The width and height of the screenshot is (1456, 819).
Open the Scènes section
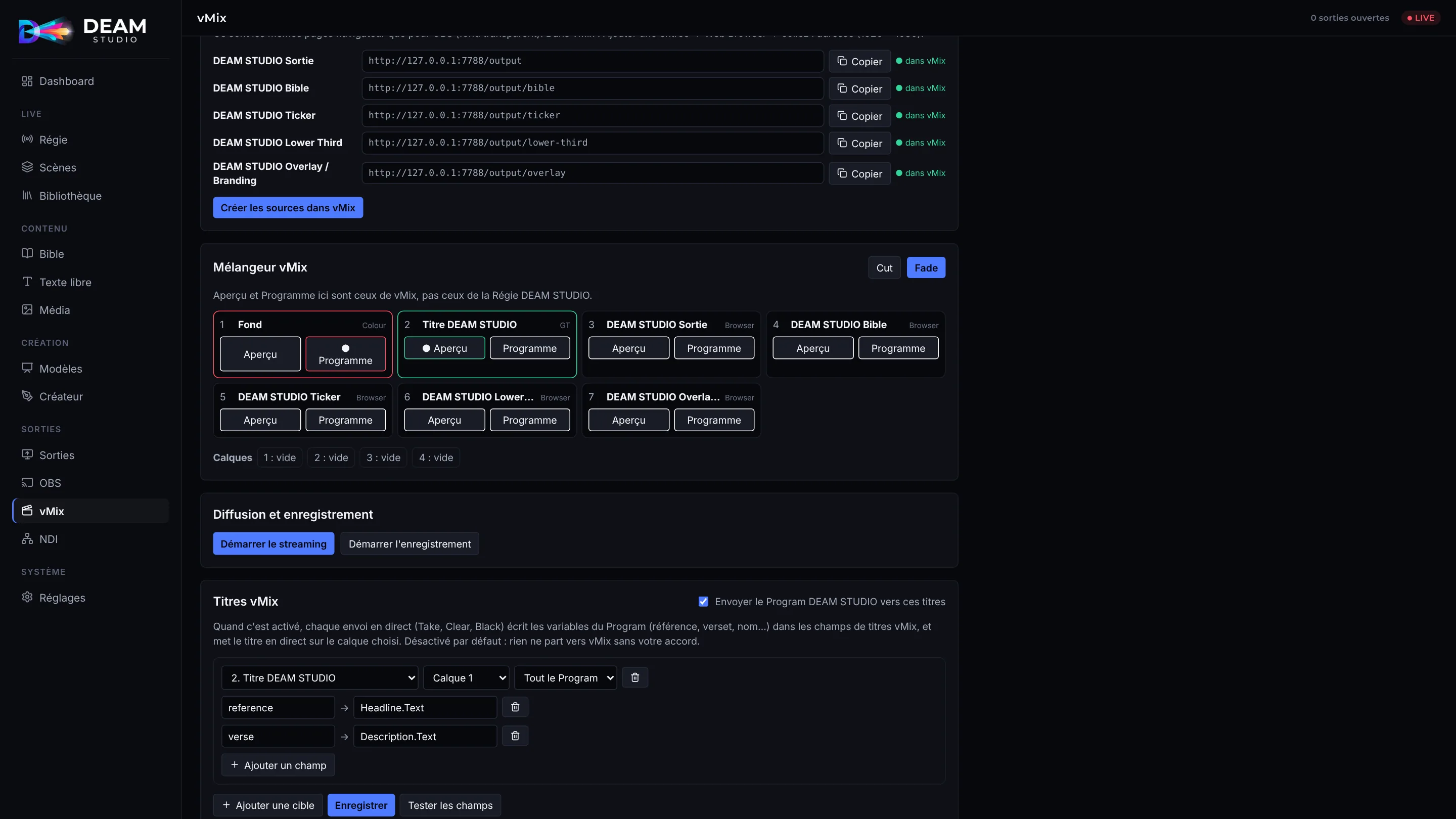[90, 167]
